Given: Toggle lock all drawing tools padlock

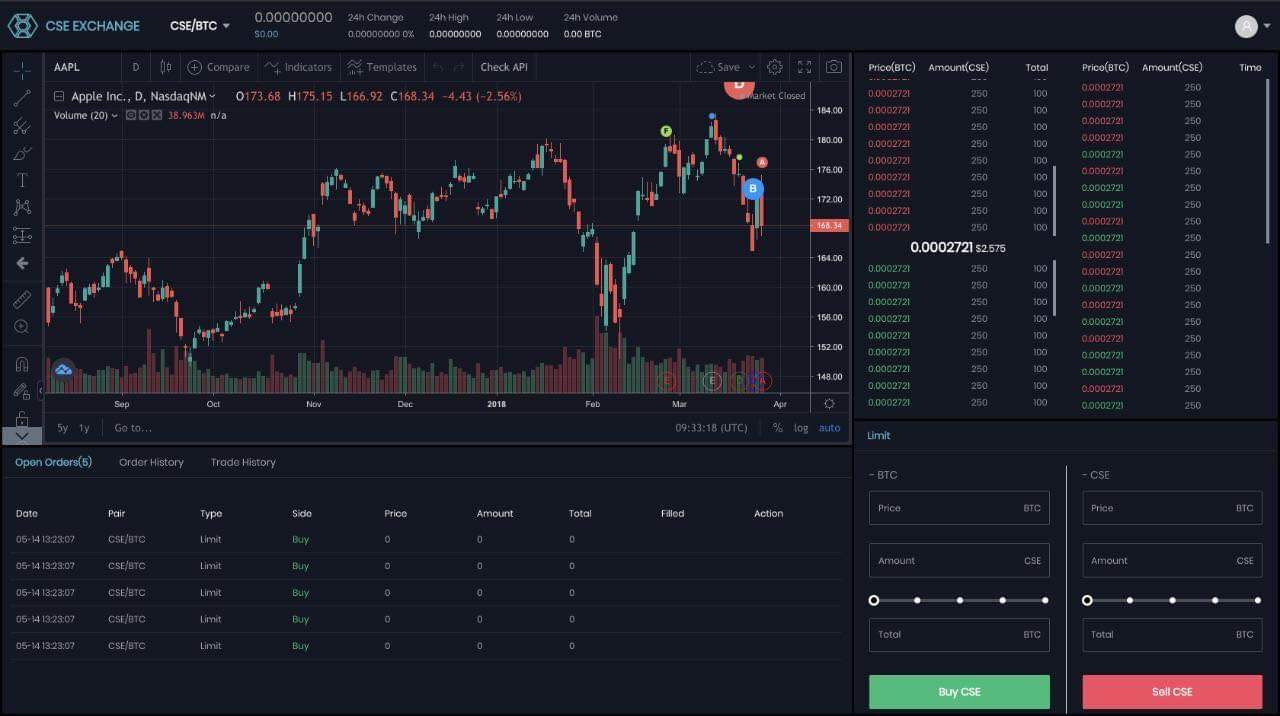Looking at the screenshot, I should tap(22, 417).
